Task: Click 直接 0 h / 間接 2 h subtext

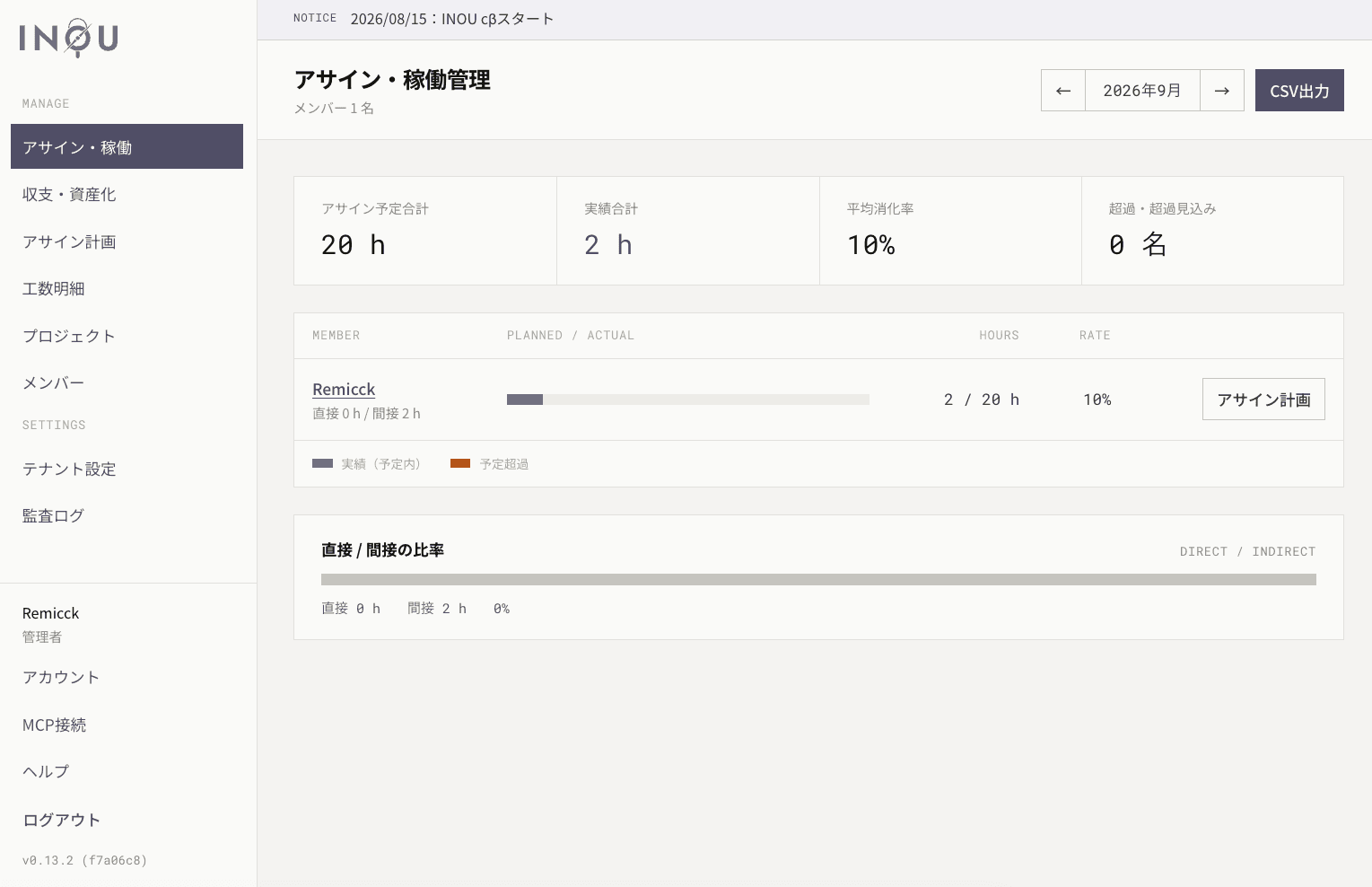Action: tap(366, 413)
